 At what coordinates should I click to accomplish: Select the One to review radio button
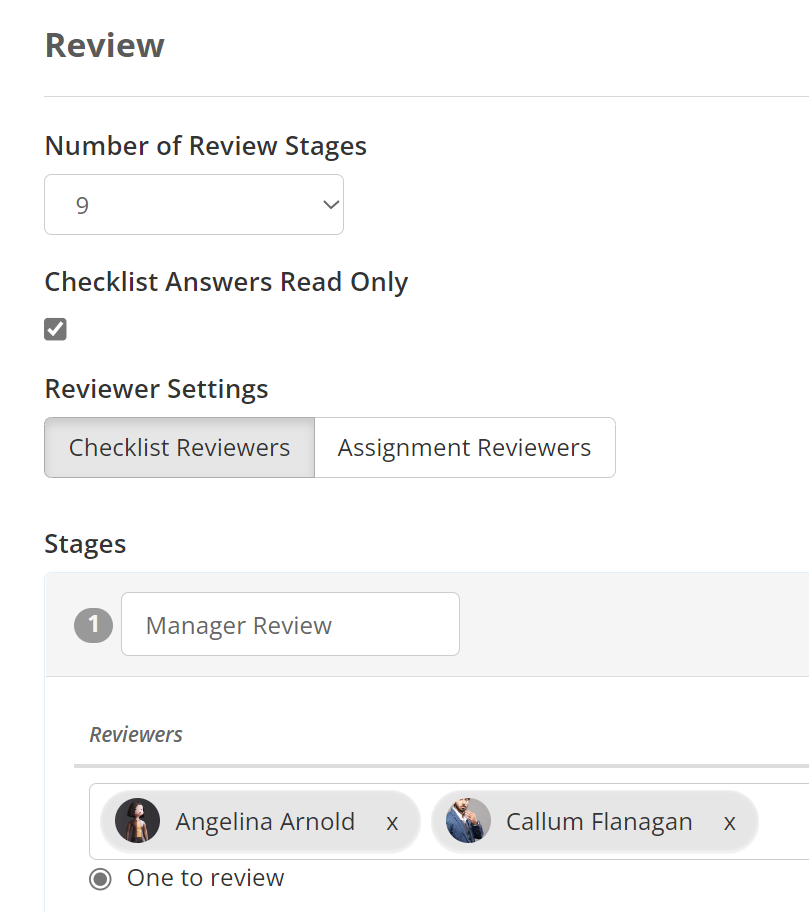tap(100, 878)
